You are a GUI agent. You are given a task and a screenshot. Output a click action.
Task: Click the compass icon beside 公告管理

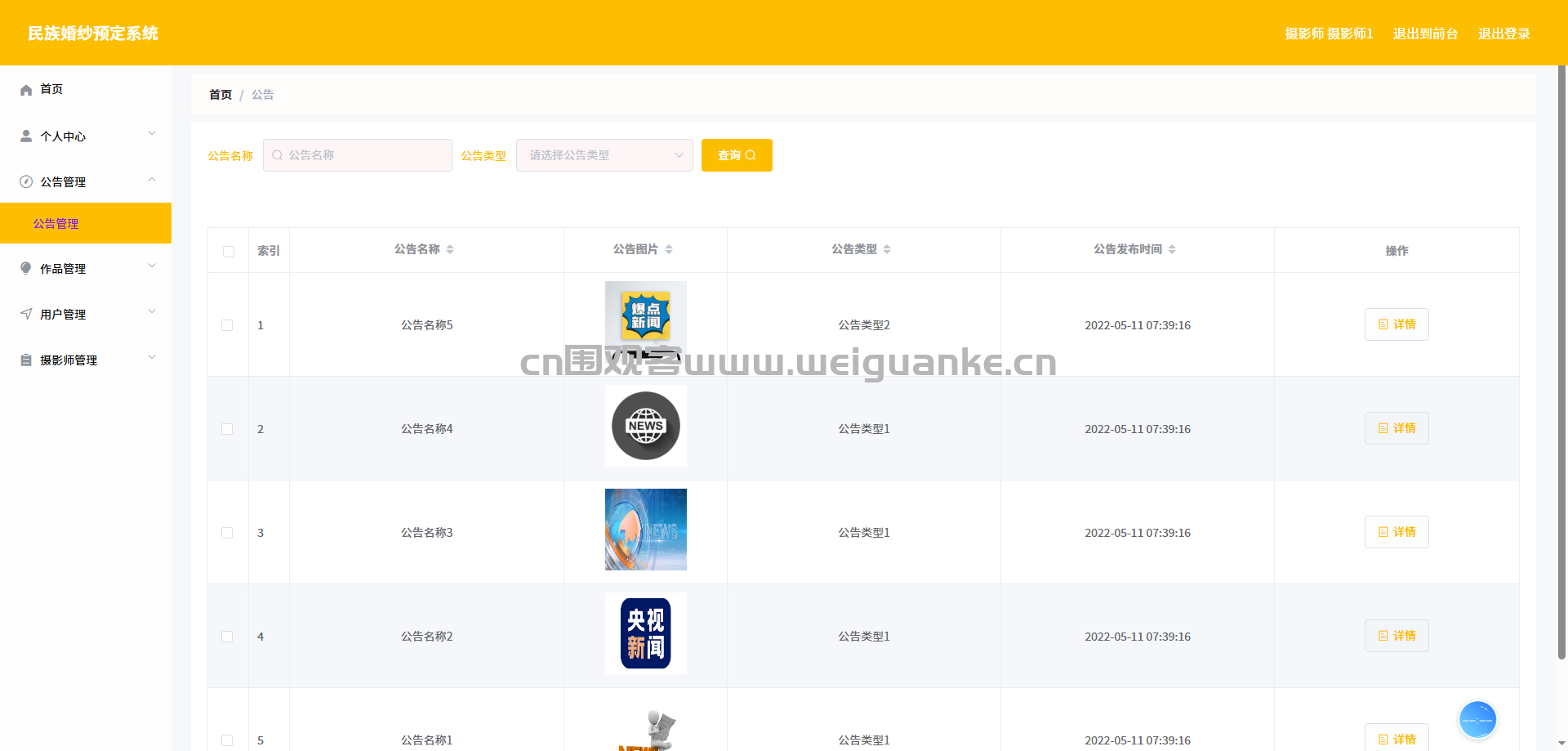click(x=26, y=182)
